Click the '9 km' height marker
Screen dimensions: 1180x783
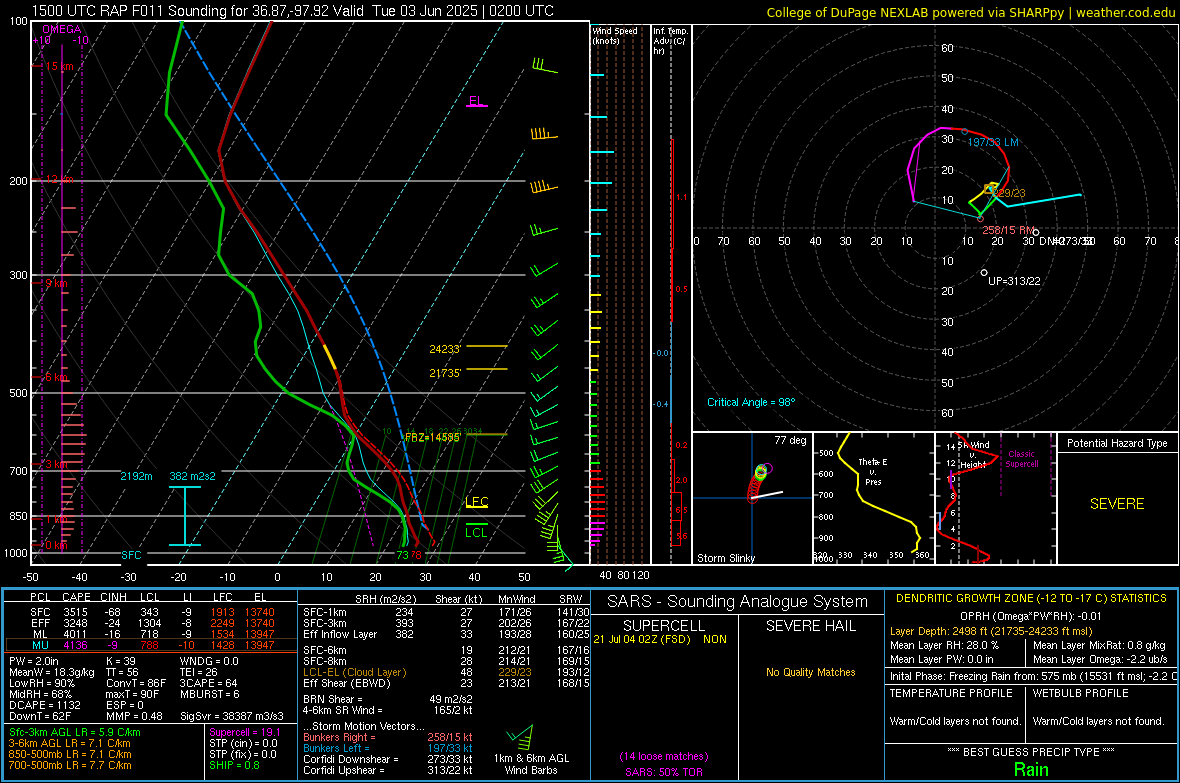[56, 284]
